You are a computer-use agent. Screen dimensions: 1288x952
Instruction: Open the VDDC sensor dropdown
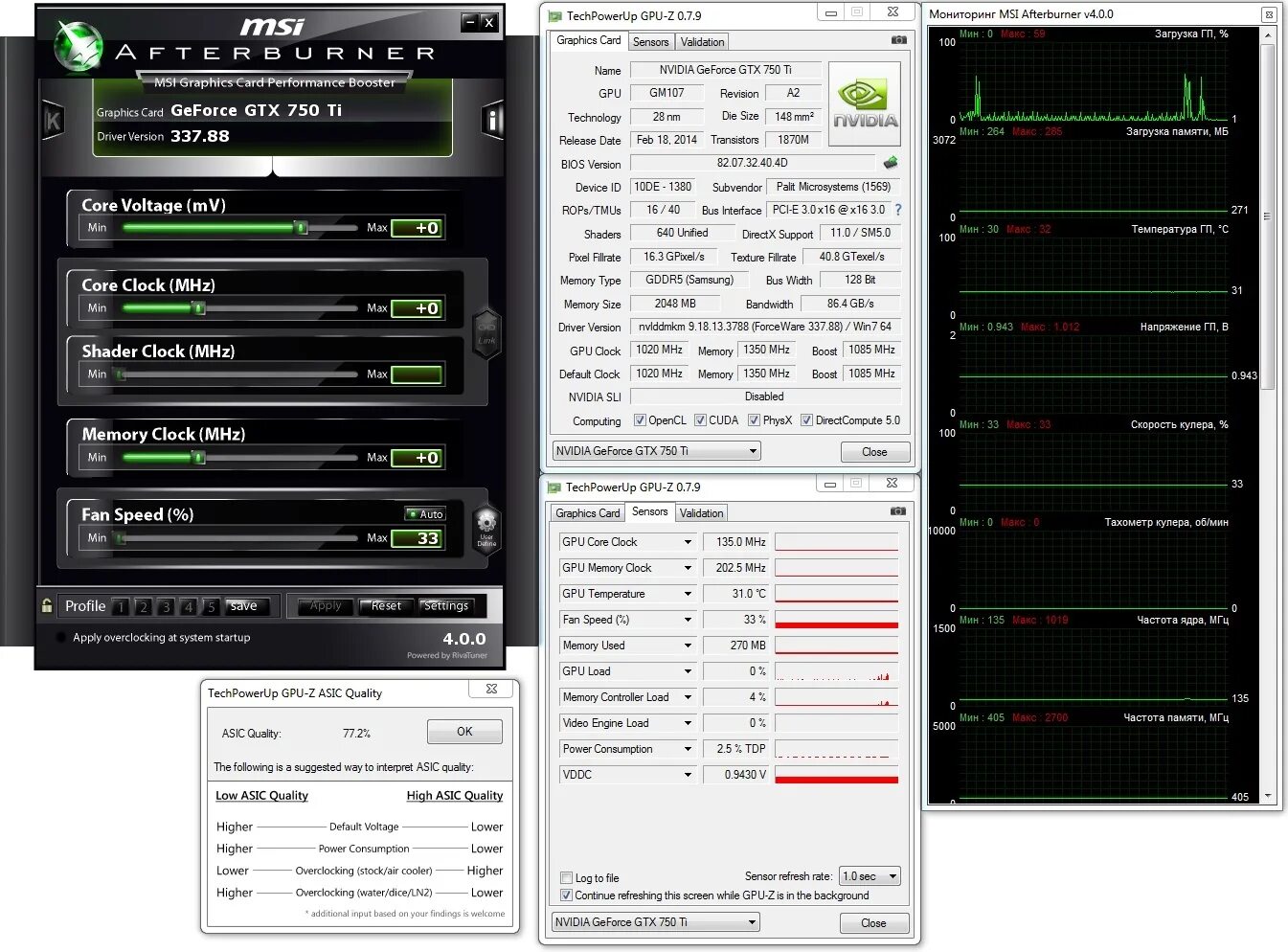[687, 775]
